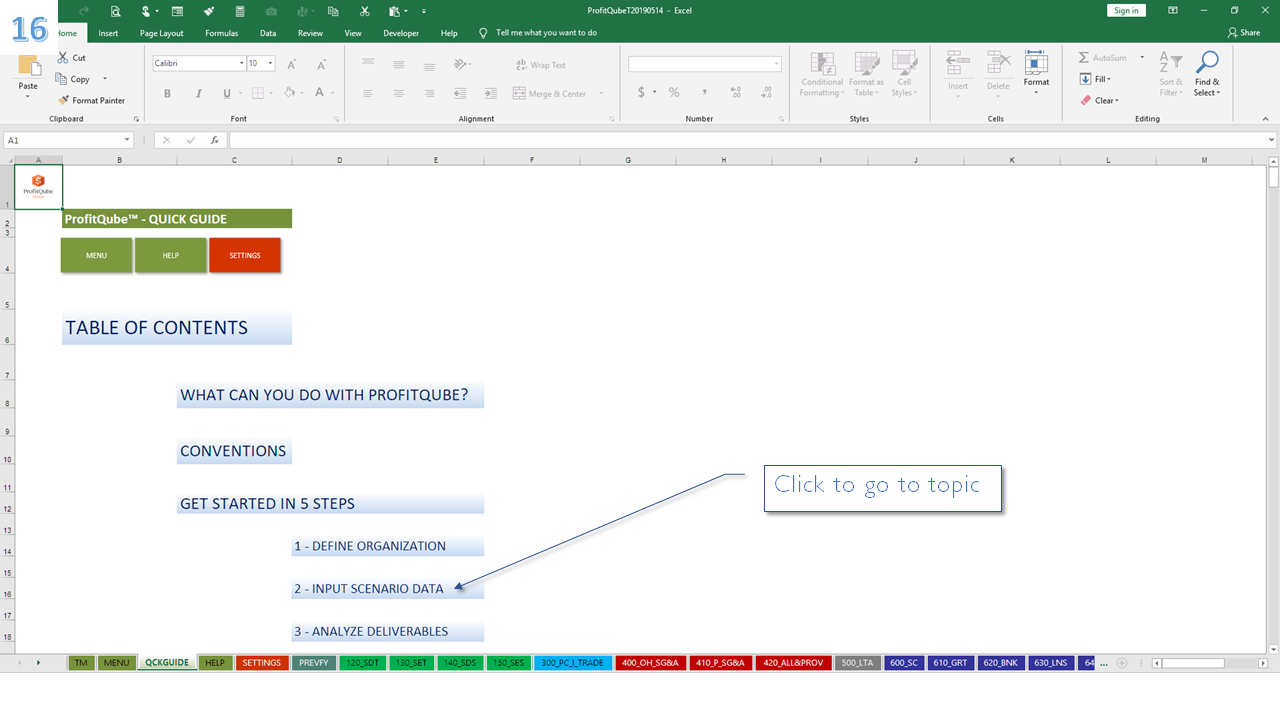Click the Copy icon in Clipboard group
This screenshot has width=1280, height=720.
pos(63,79)
